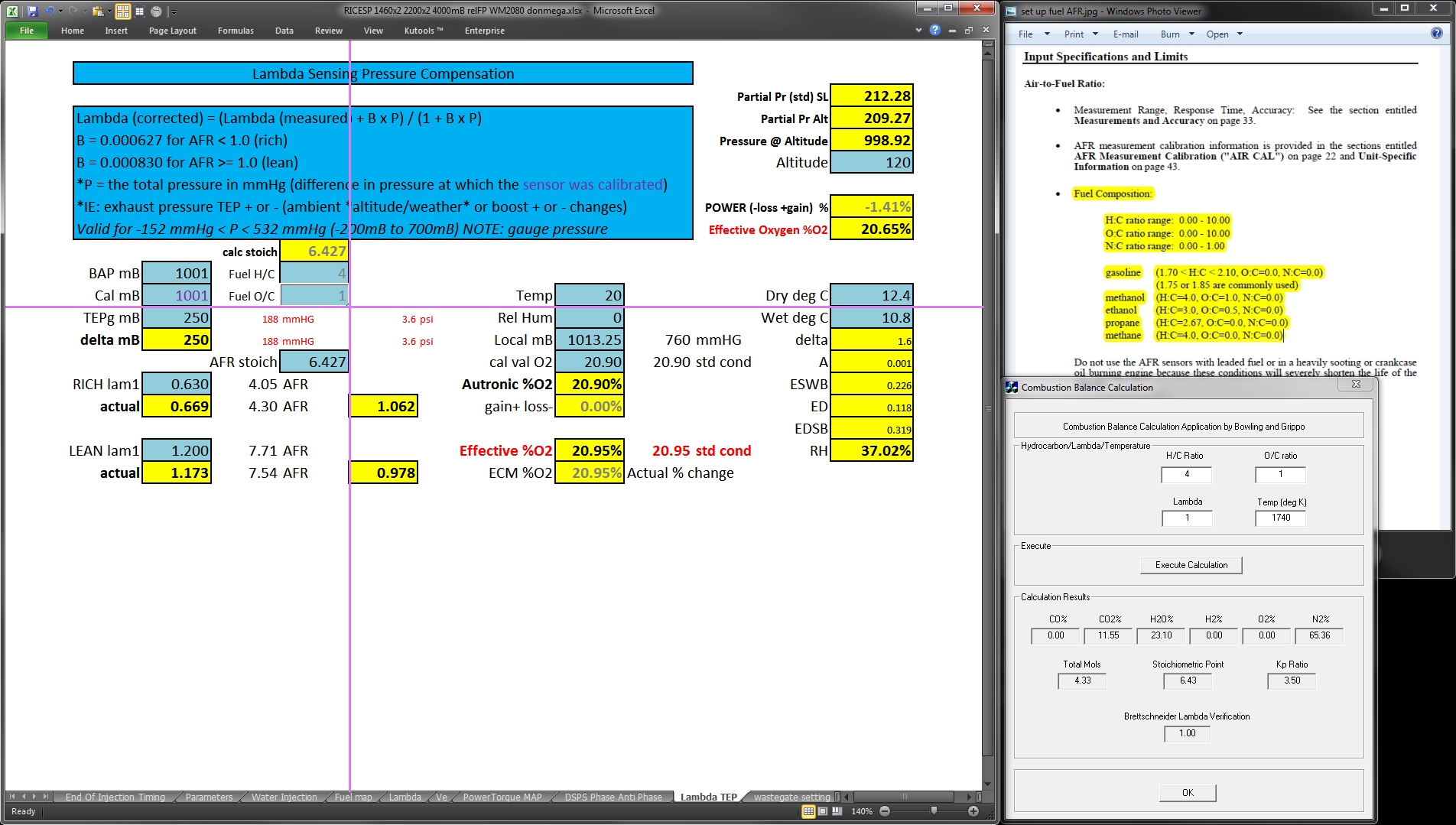This screenshot has height=825, width=1456.
Task: Open the Formulas ribbon tab
Action: 236,31
